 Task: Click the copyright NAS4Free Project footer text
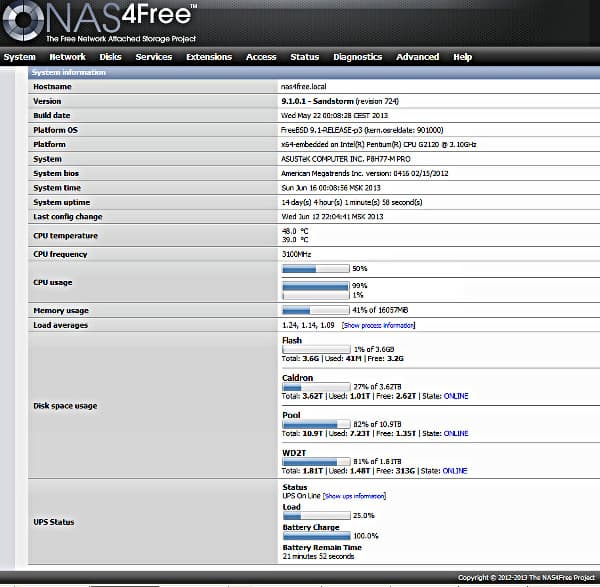(527, 577)
